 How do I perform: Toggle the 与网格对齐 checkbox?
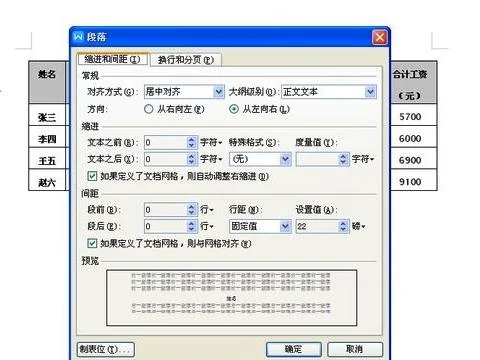(x=92, y=243)
